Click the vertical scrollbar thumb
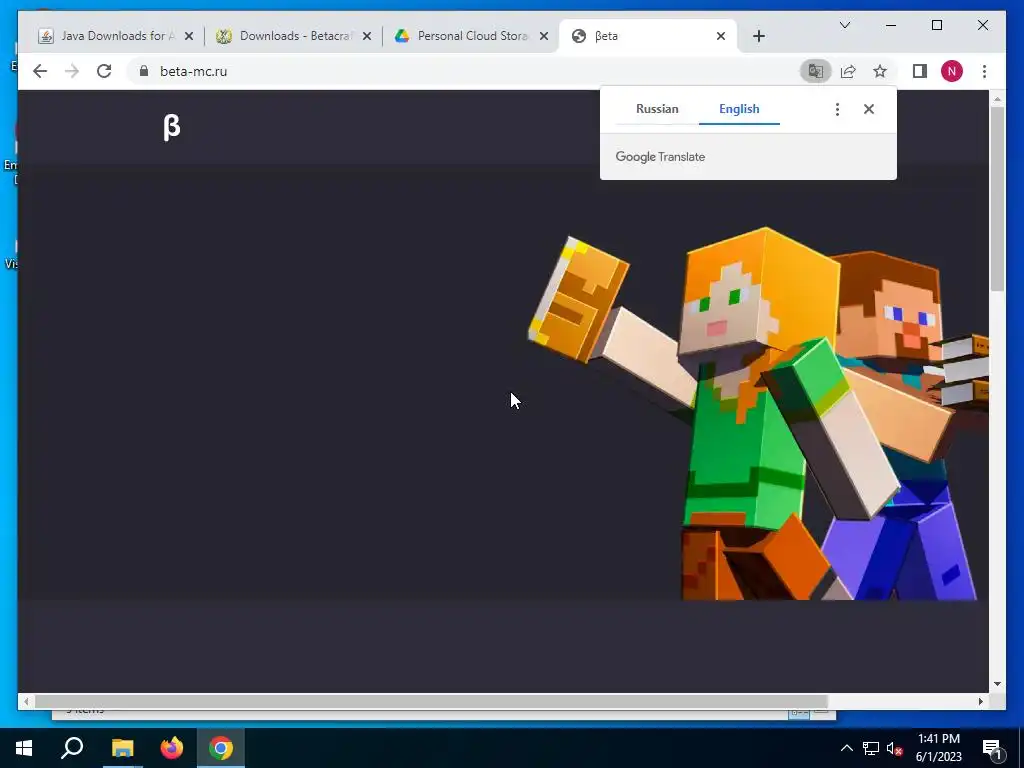This screenshot has height=768, width=1024. (x=997, y=198)
